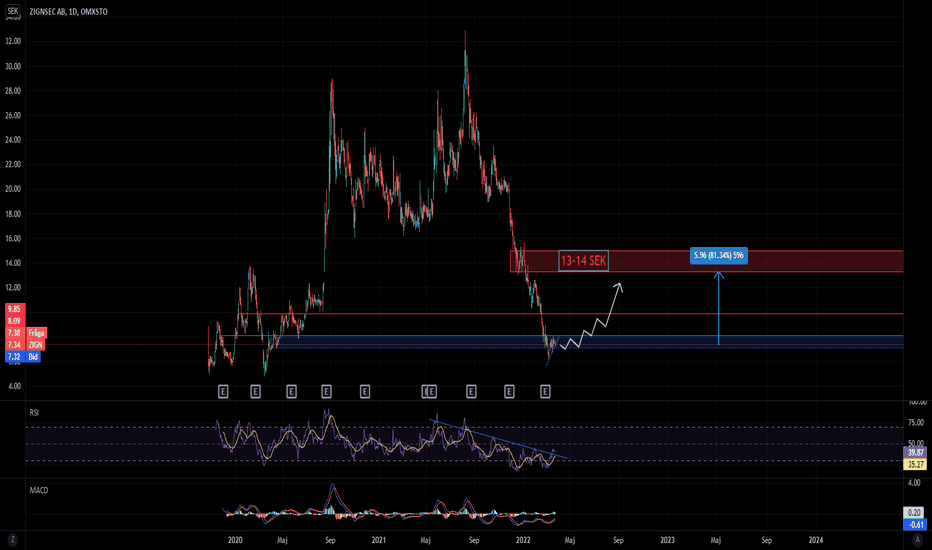Click the 4.00 price axis label
Screen dimensions: 932x550
[x=15, y=386]
